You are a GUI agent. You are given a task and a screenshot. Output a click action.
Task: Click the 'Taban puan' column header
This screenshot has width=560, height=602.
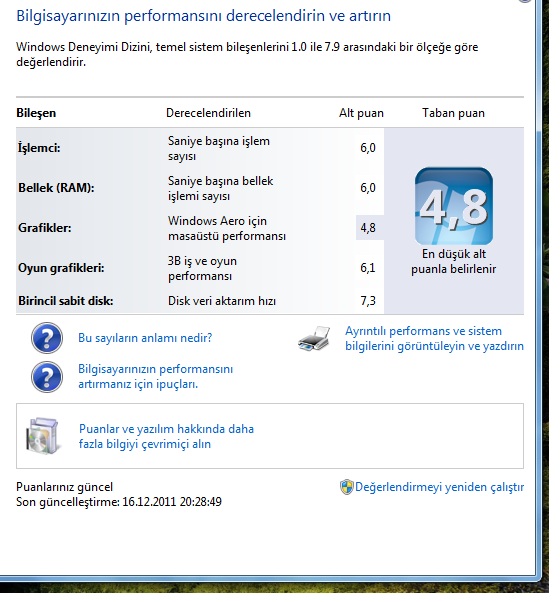[x=453, y=113]
